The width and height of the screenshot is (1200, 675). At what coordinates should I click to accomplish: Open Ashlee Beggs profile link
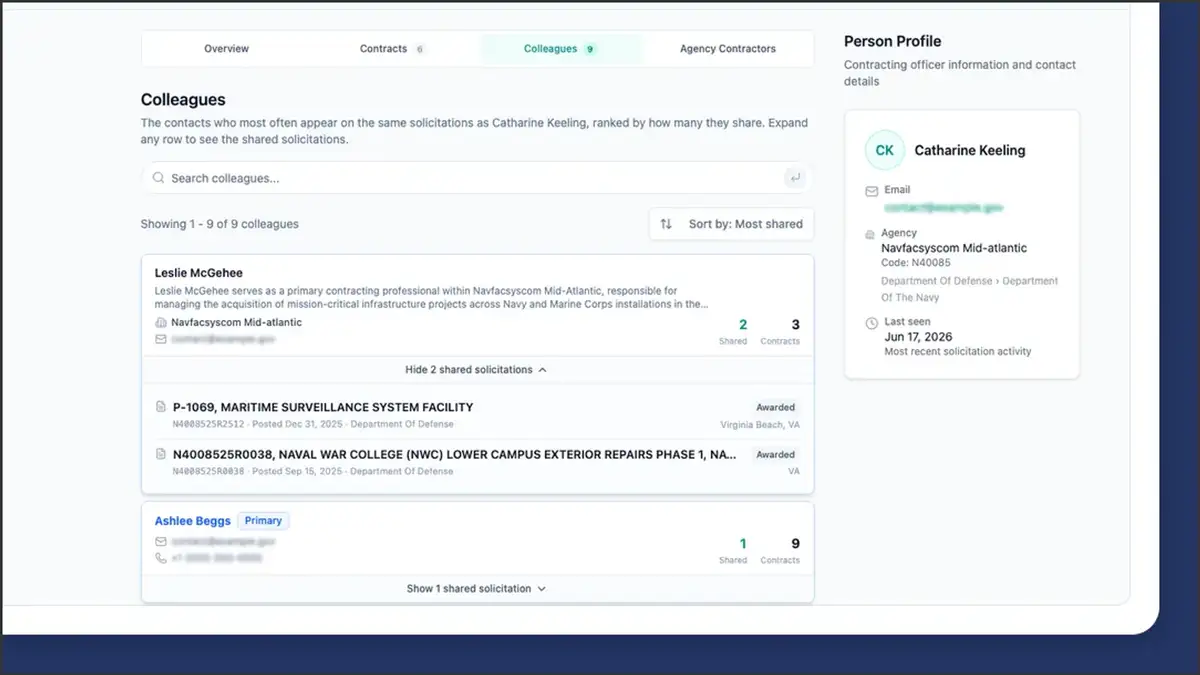click(192, 521)
